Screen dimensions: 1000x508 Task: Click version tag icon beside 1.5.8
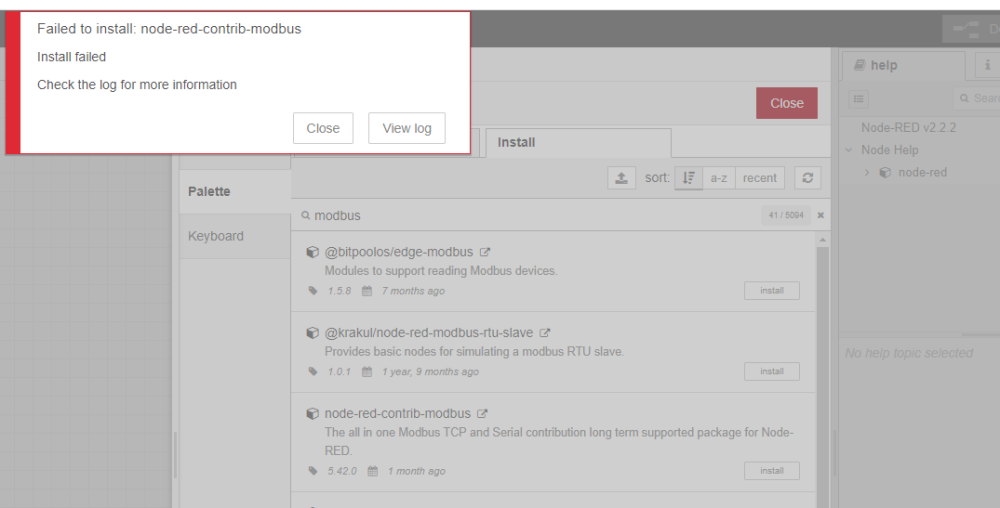[313, 291]
